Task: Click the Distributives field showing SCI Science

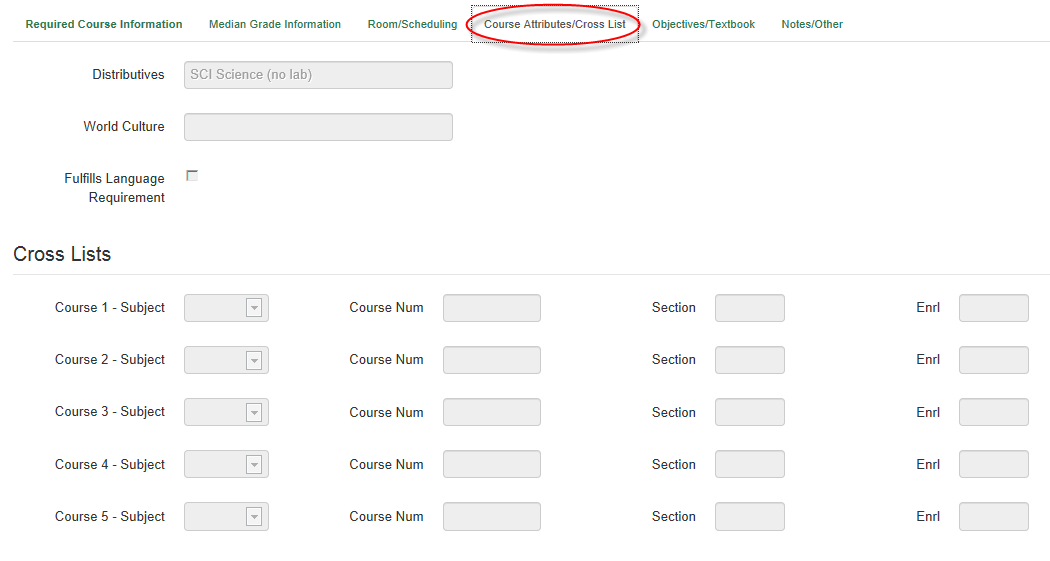Action: (318, 75)
